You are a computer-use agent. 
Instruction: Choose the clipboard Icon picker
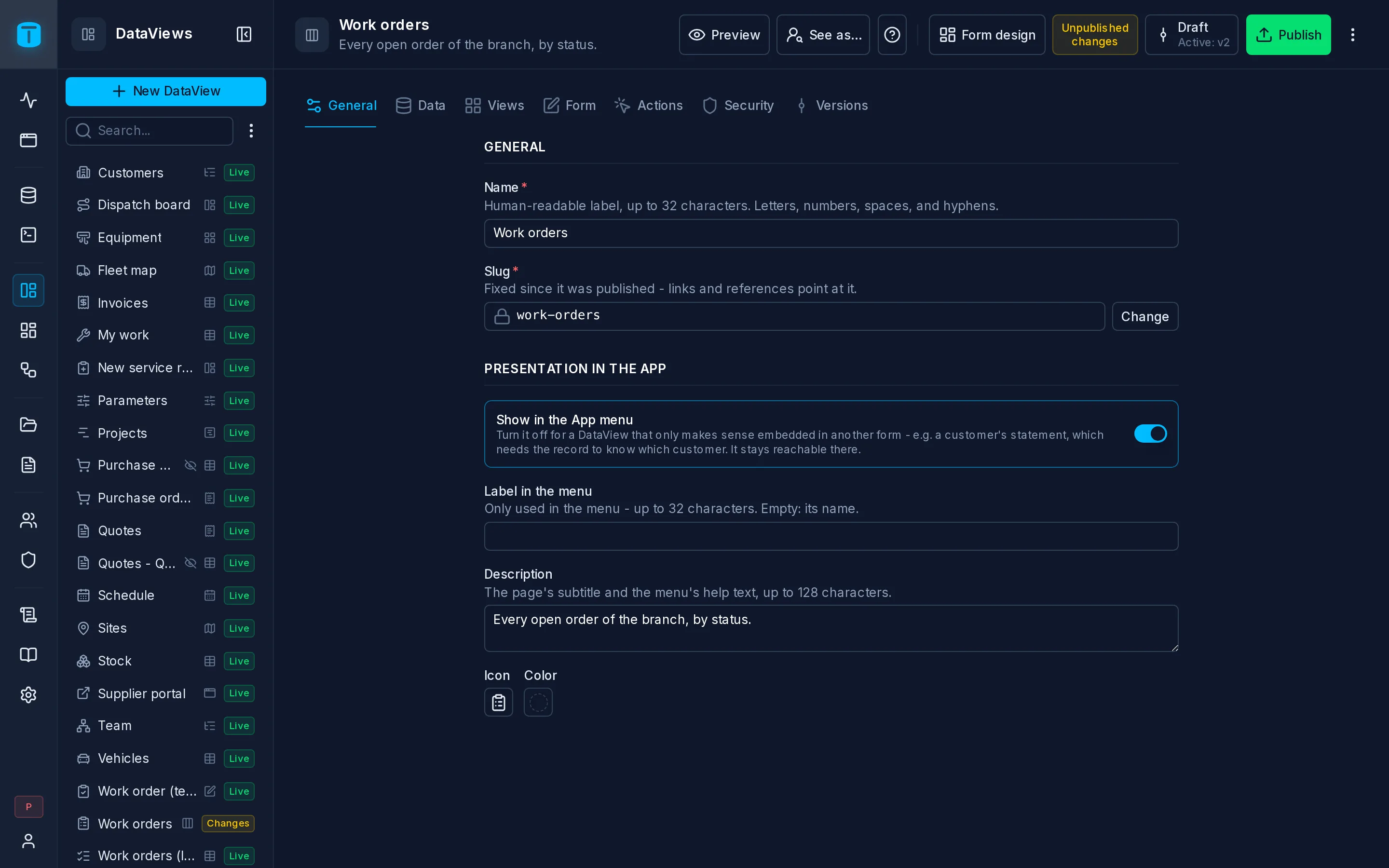pos(498,702)
